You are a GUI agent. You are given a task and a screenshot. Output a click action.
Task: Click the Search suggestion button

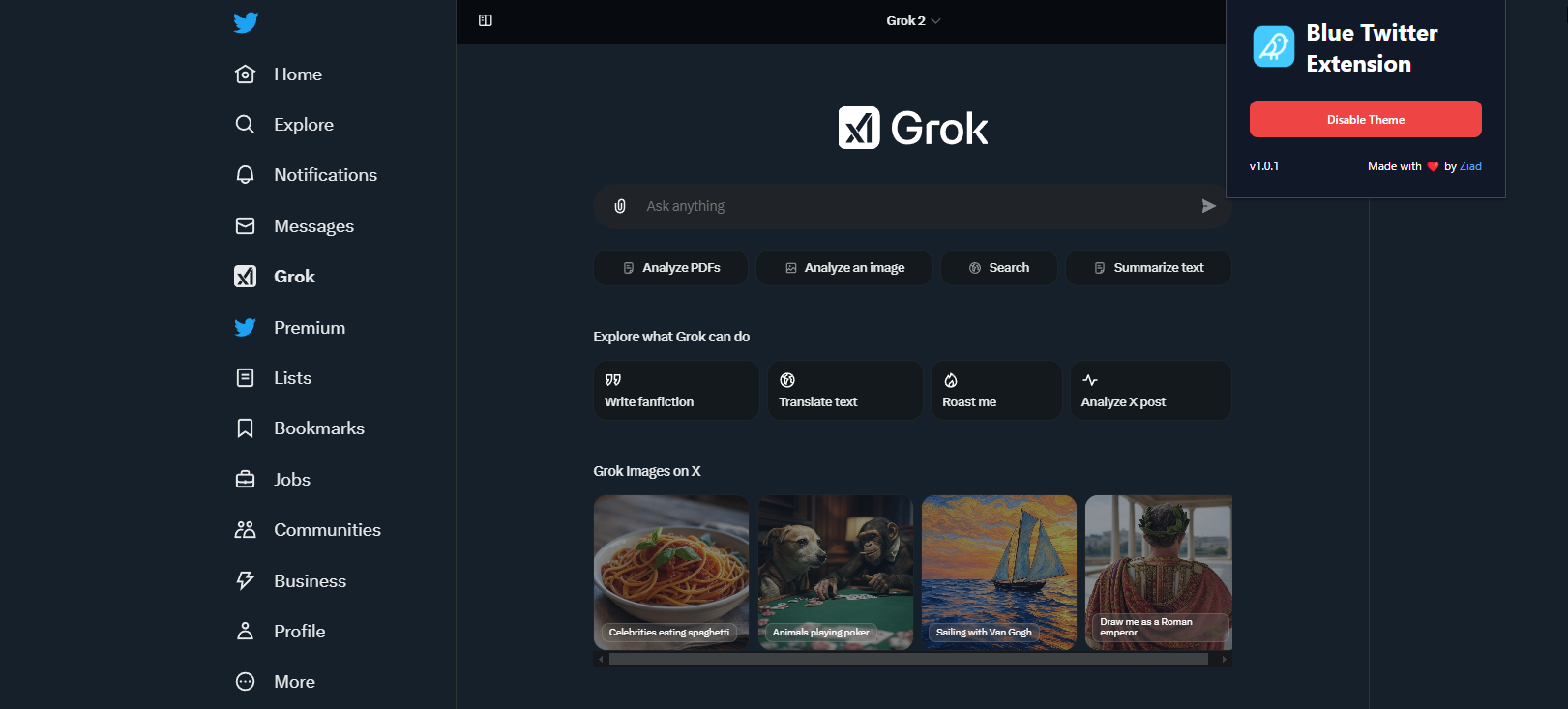pyautogui.click(x=999, y=268)
